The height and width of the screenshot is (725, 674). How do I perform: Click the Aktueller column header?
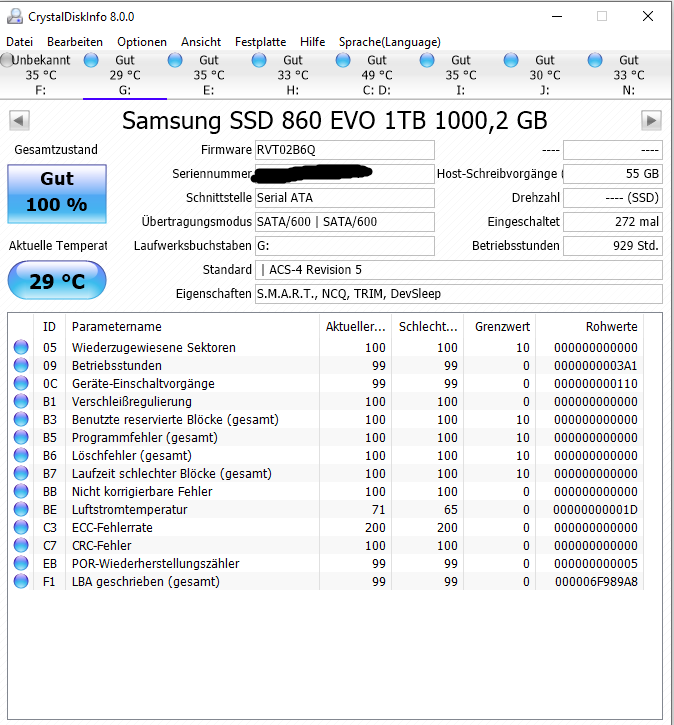click(x=355, y=327)
